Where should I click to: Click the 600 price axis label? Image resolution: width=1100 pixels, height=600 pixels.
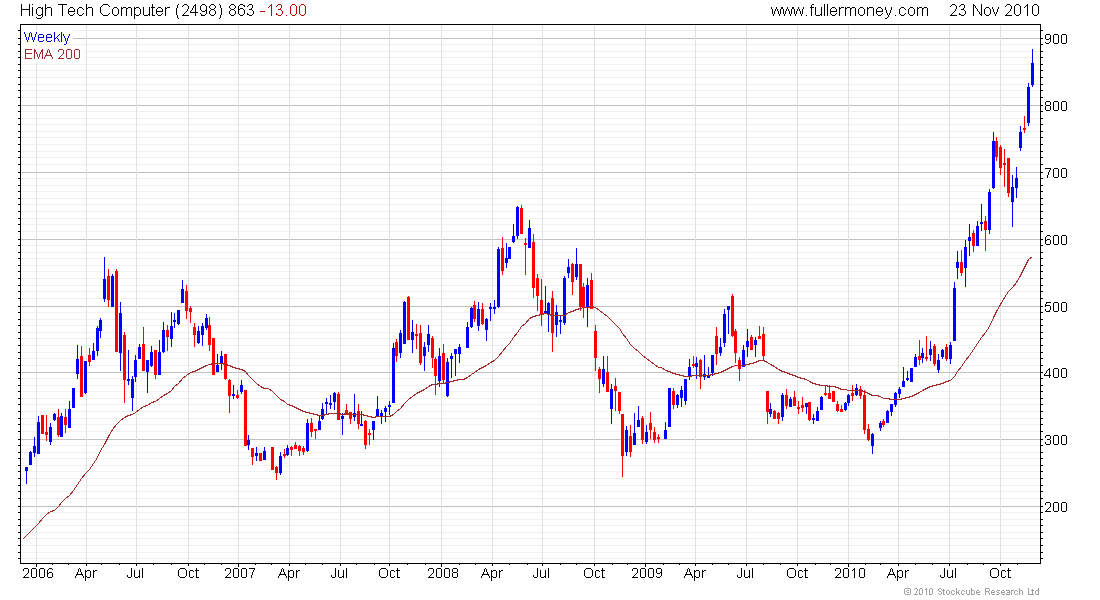pos(1056,240)
